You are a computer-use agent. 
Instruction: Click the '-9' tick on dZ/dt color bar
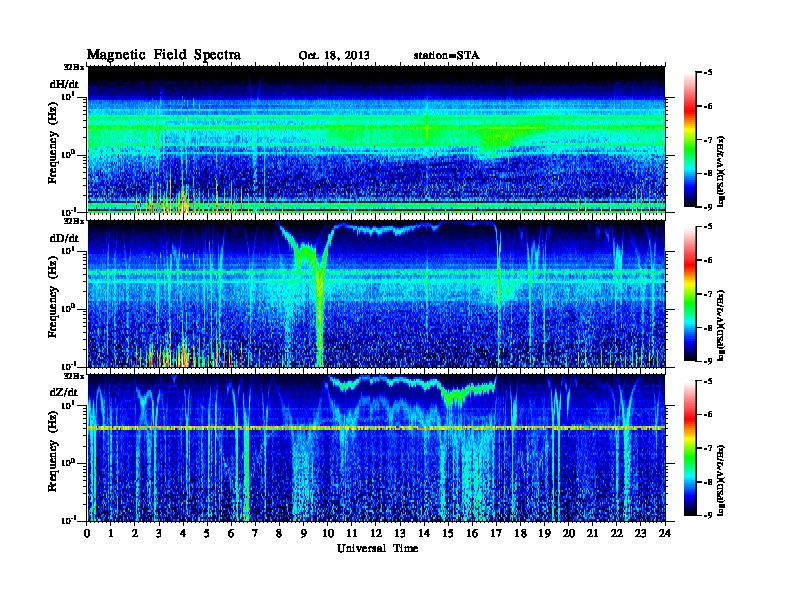pyautogui.click(x=708, y=515)
